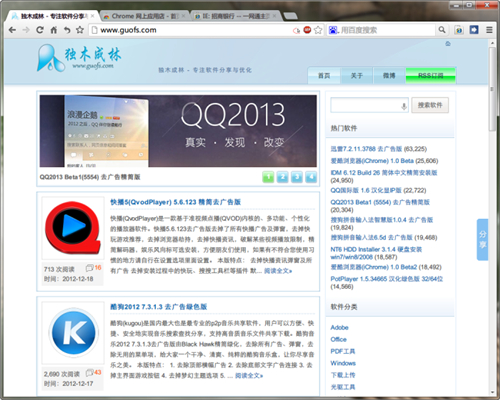
Task: Open the Office software category
Action: [338, 339]
